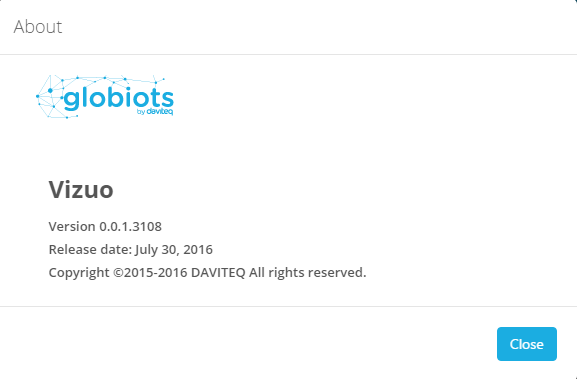577x379 pixels.
Task: Click the Copyright notice line
Action: [x=208, y=273]
